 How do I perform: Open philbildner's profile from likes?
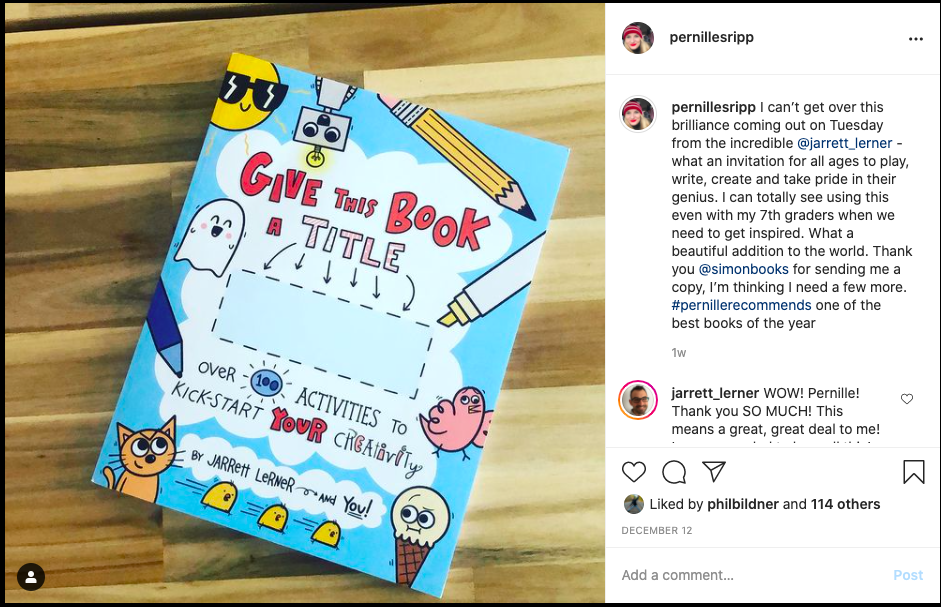pos(742,504)
